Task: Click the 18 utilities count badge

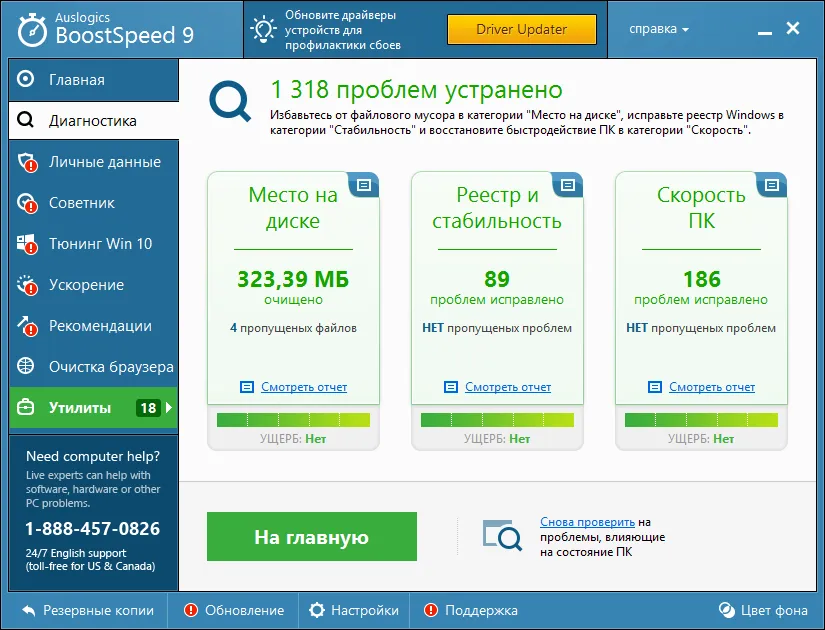Action: click(148, 408)
